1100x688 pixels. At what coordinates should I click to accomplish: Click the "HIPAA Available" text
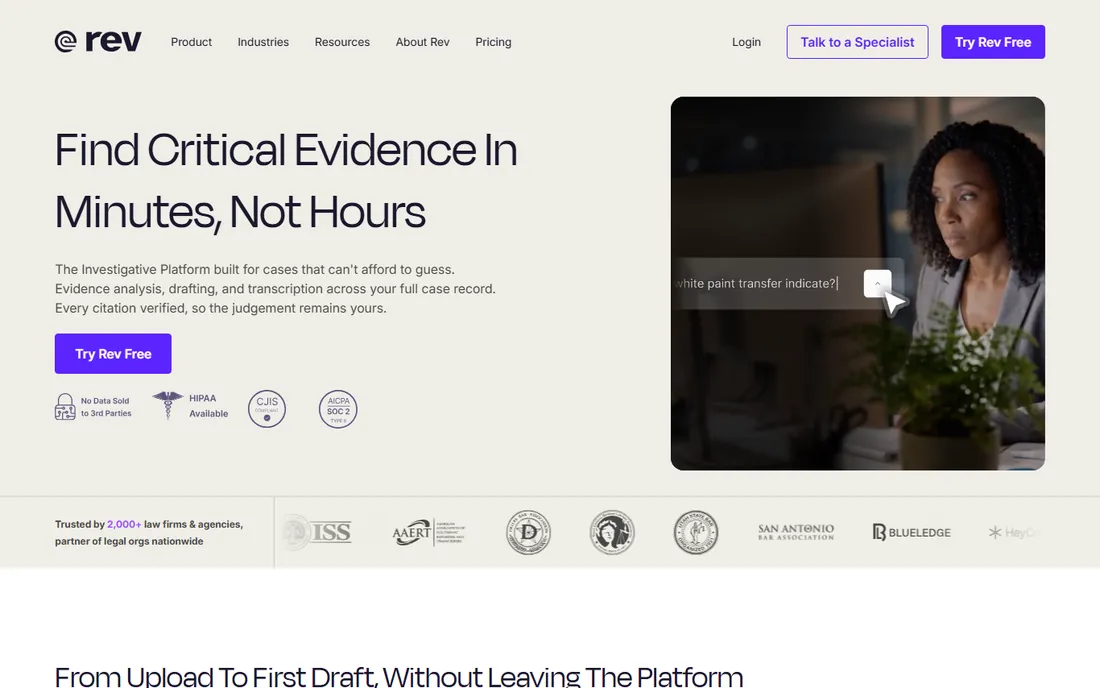coord(208,406)
